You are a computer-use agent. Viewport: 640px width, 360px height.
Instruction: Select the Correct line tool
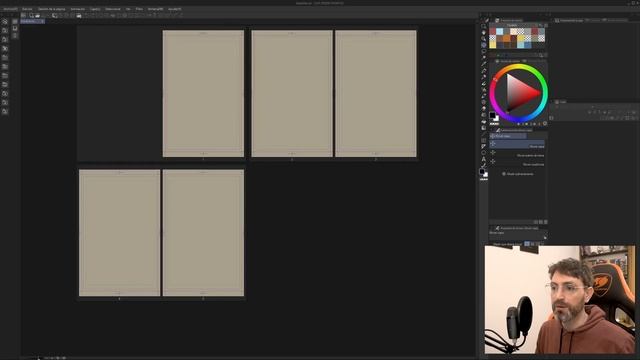484,164
